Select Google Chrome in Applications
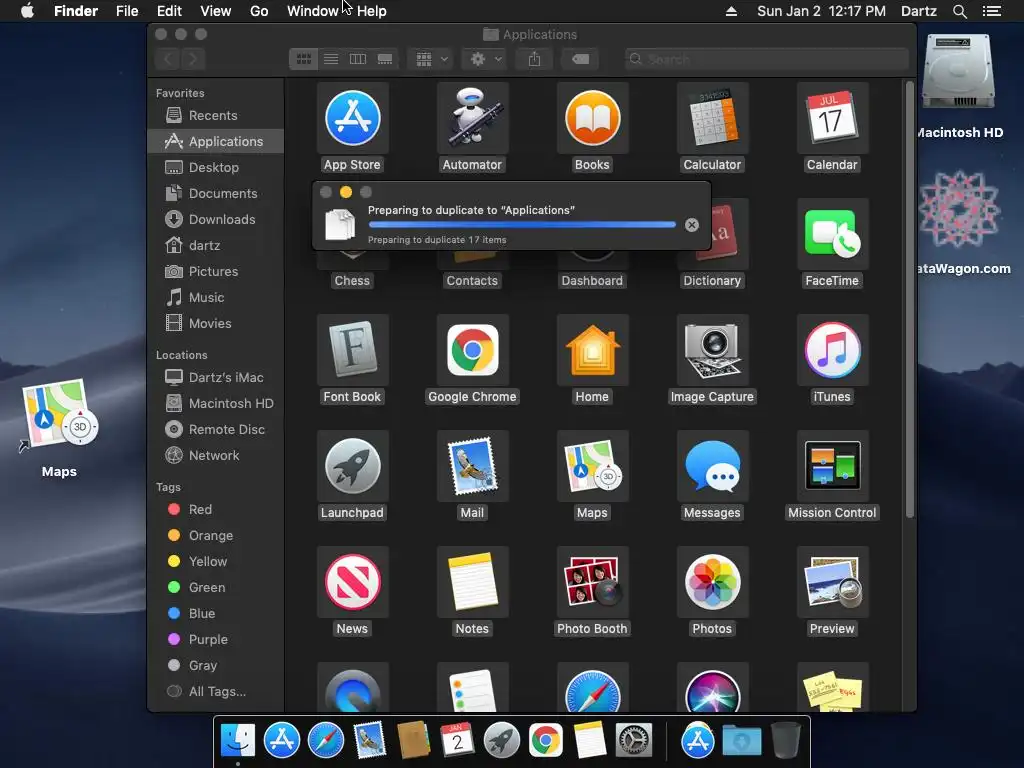The height and width of the screenshot is (768, 1024). tap(472, 349)
